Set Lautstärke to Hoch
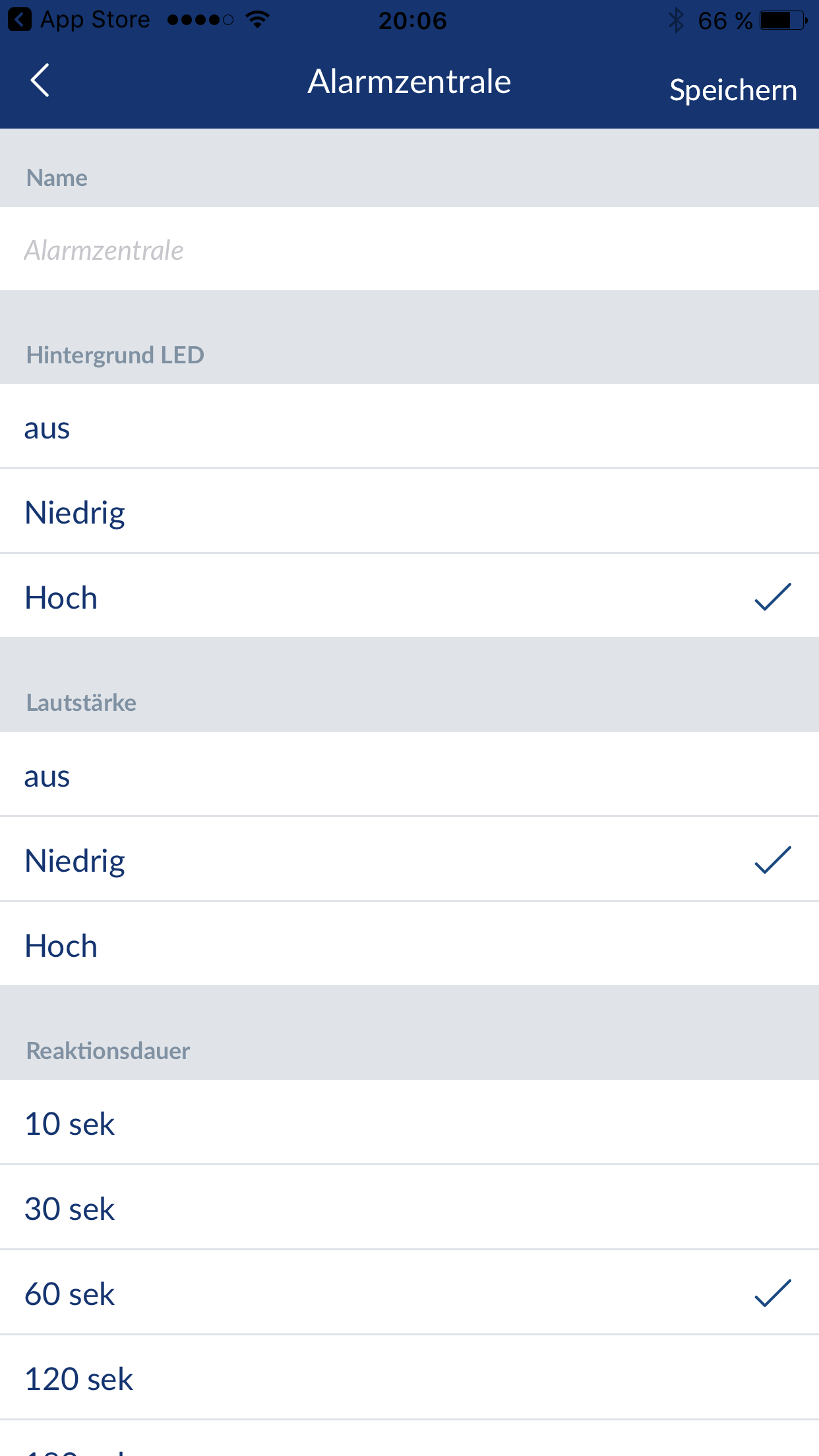Image resolution: width=819 pixels, height=1456 pixels. pos(409,945)
